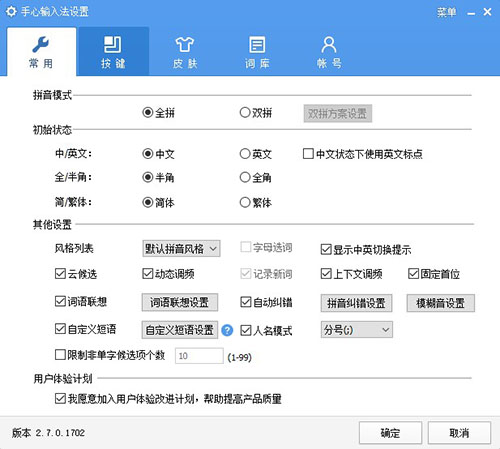500x449 pixels.
Task: Open the 皮肤 shirt icon tab
Action: point(185,45)
